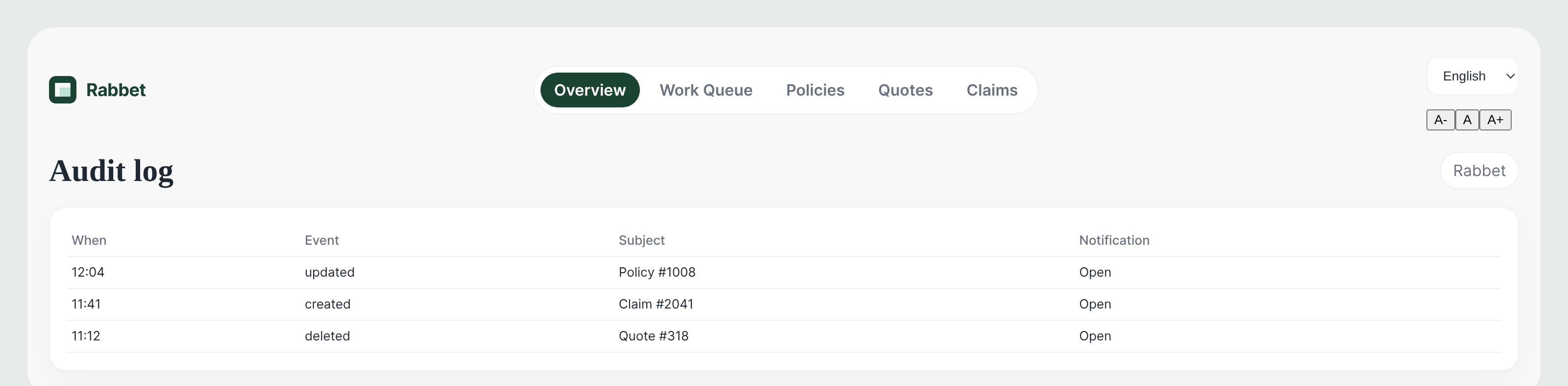Decrease font size with A- button
1568x386 pixels.
[1440, 120]
